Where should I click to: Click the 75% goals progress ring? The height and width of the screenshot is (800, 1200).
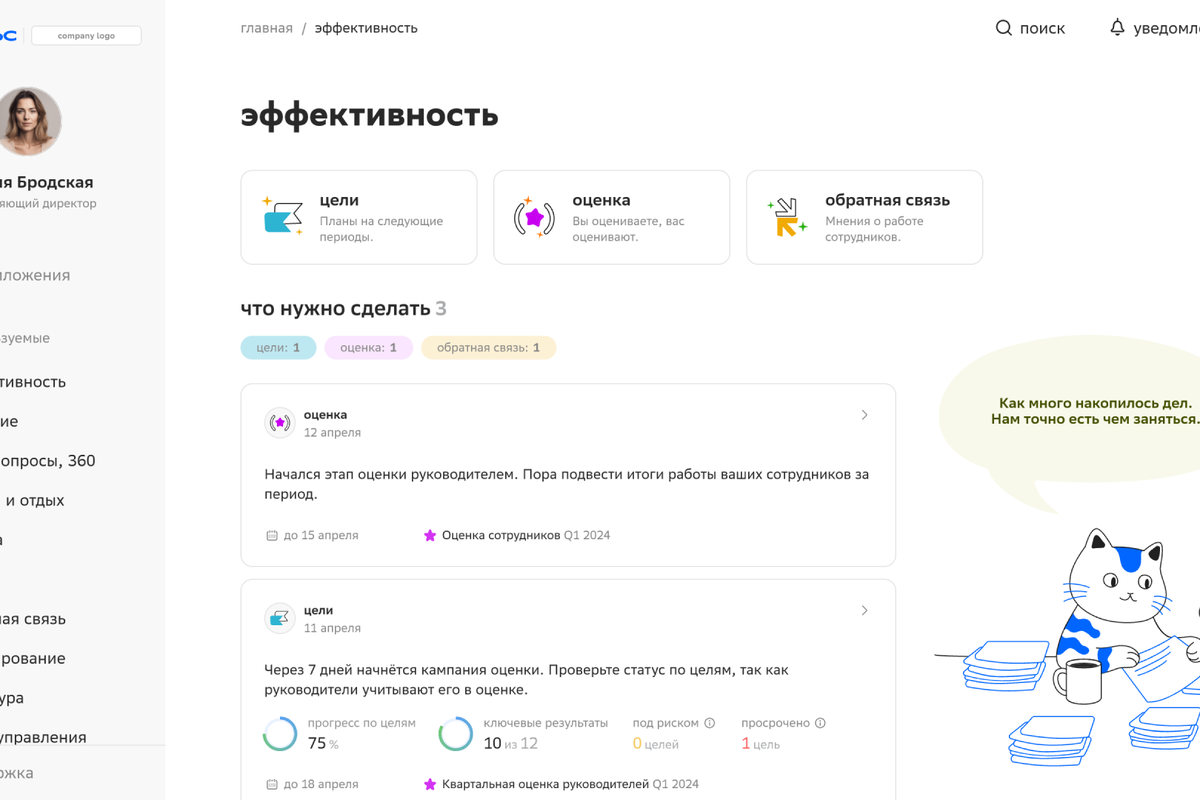[280, 734]
